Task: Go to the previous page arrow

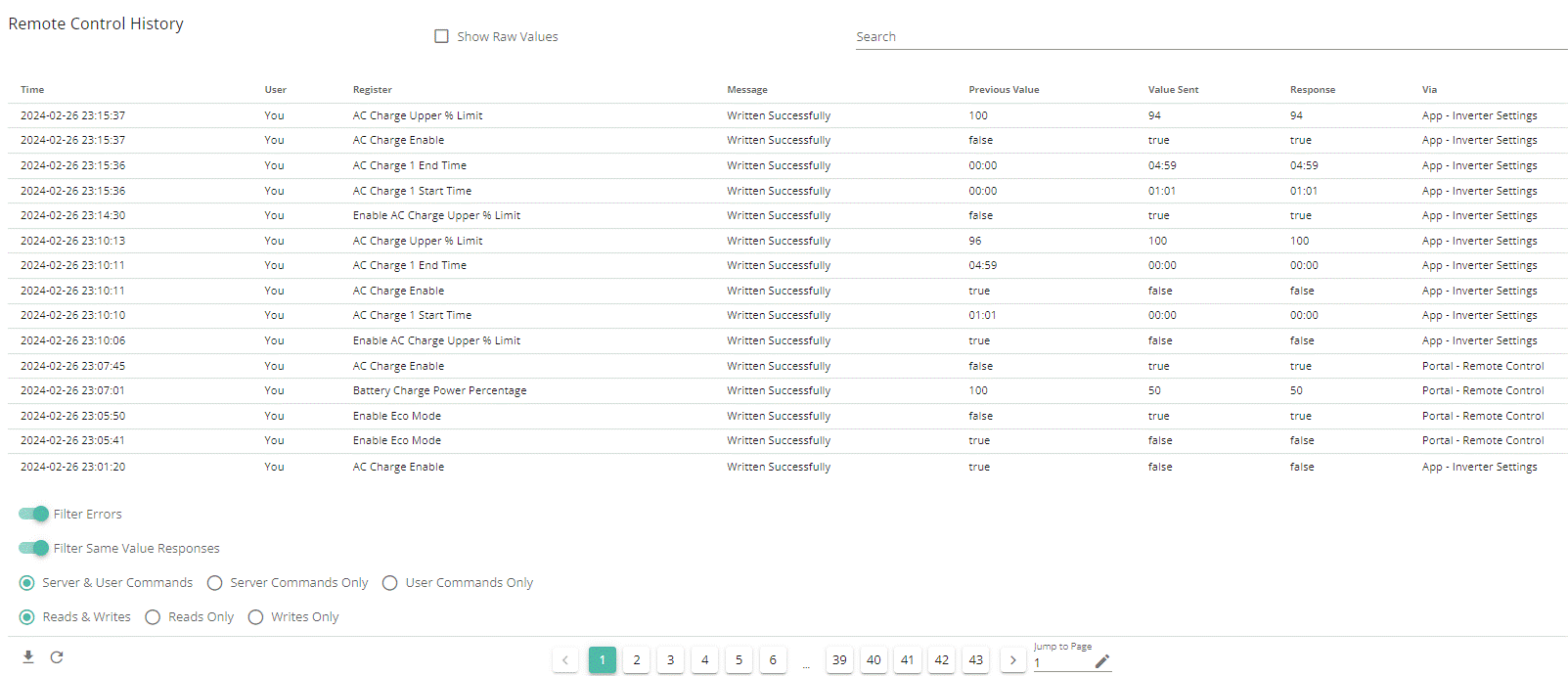Action: [x=565, y=660]
